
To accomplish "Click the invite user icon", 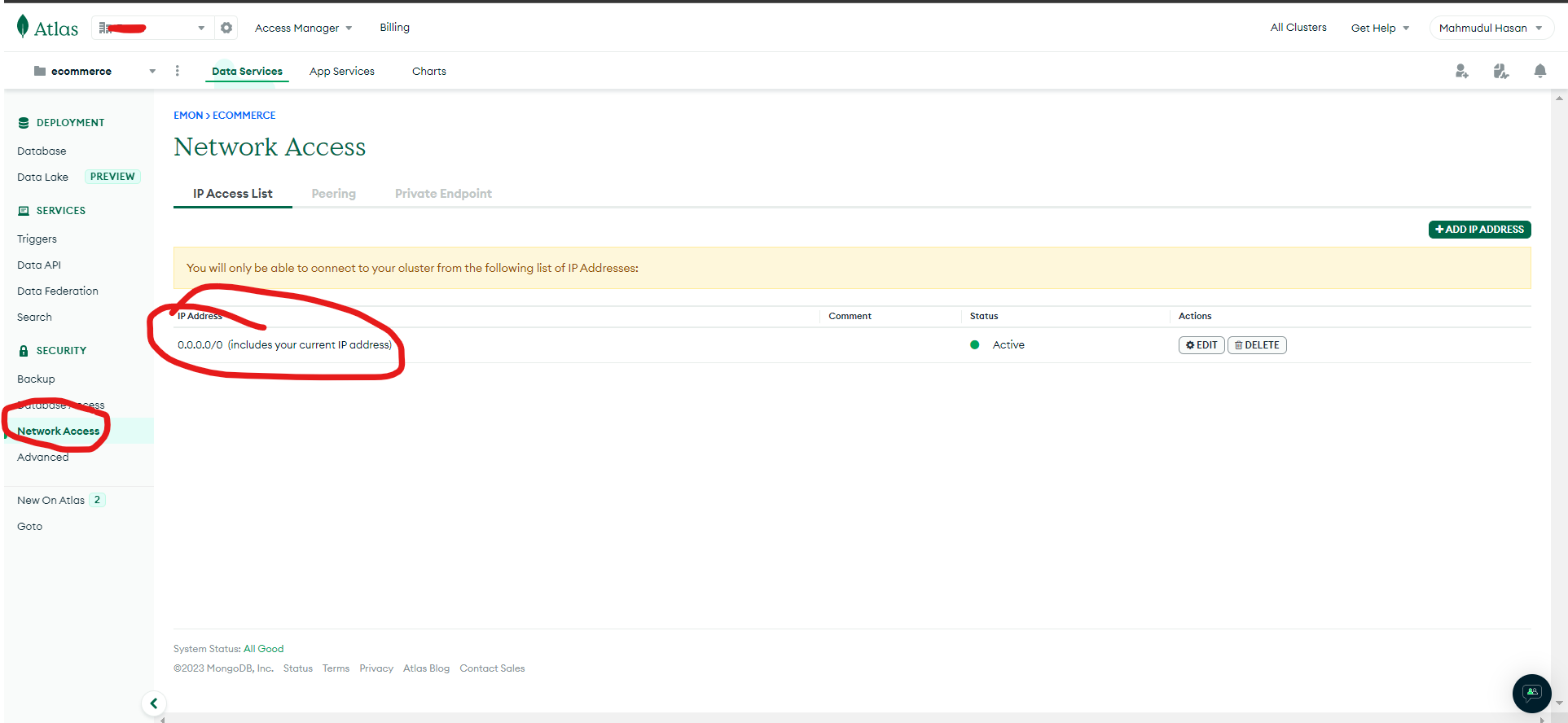I will coord(1462,71).
